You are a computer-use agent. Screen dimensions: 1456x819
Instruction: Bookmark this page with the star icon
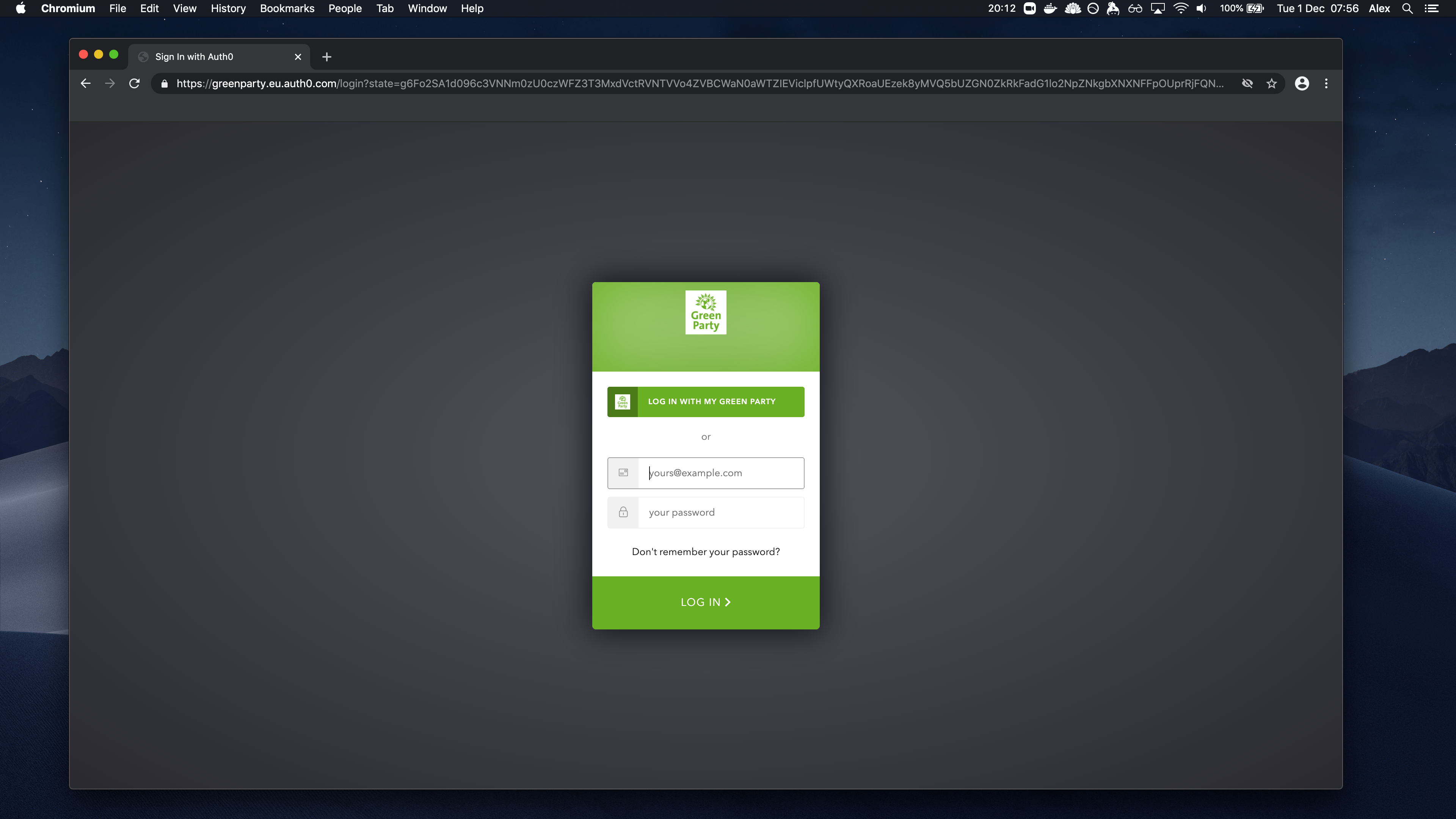1271,84
